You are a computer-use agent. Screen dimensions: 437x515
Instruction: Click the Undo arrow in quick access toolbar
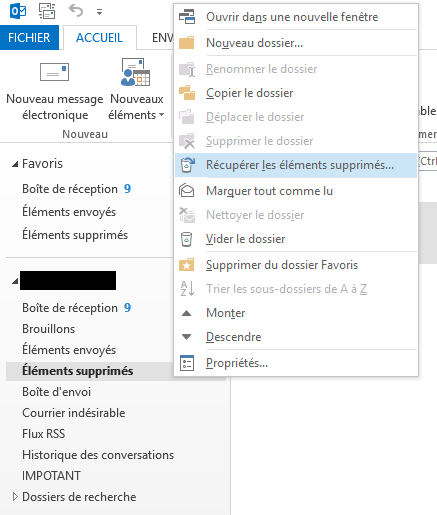[76, 11]
